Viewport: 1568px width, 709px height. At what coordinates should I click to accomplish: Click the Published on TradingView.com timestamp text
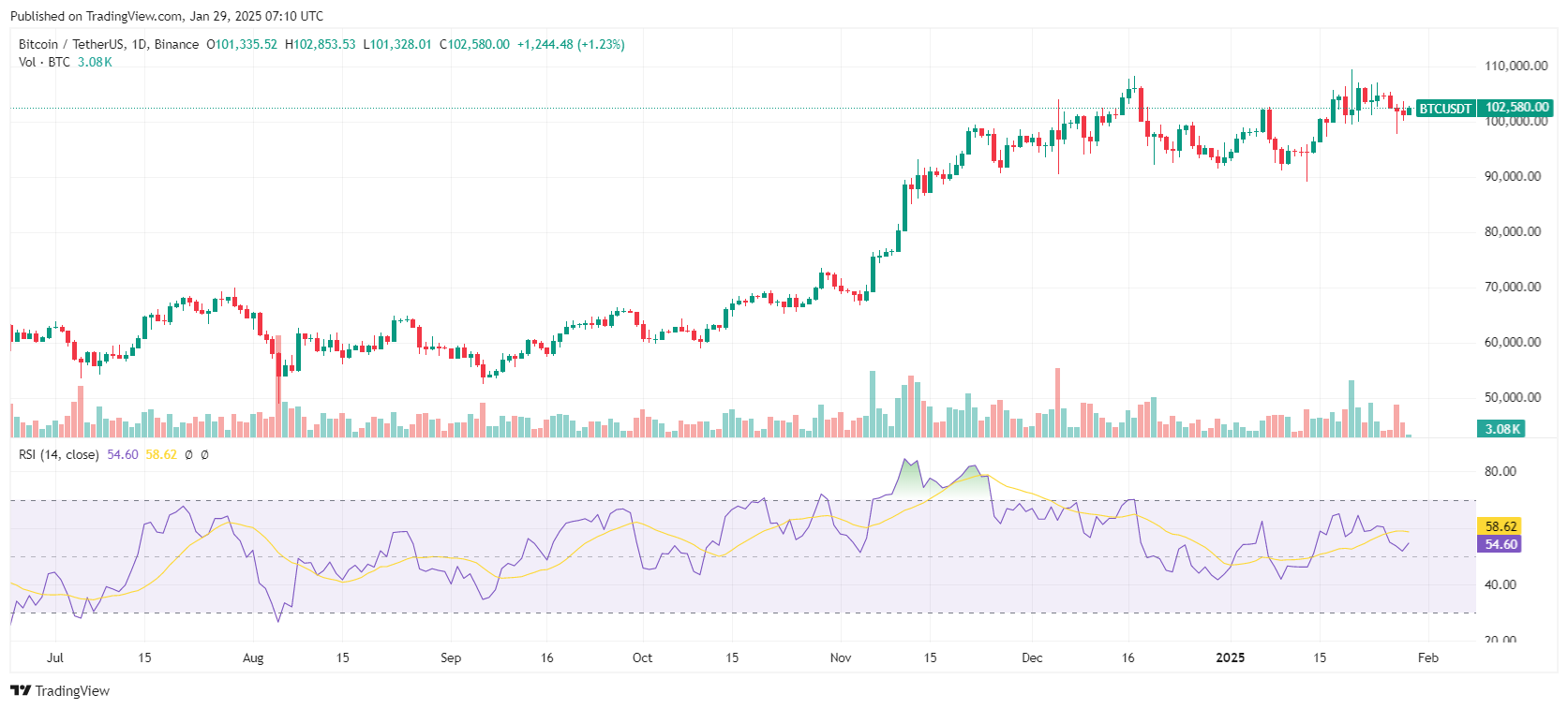(x=167, y=16)
